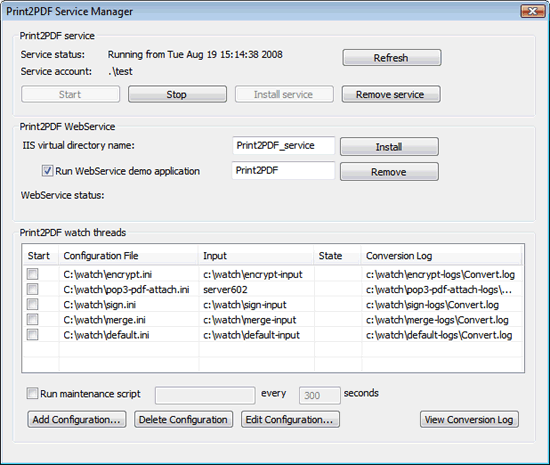Click the WebService Remove button

tap(389, 172)
